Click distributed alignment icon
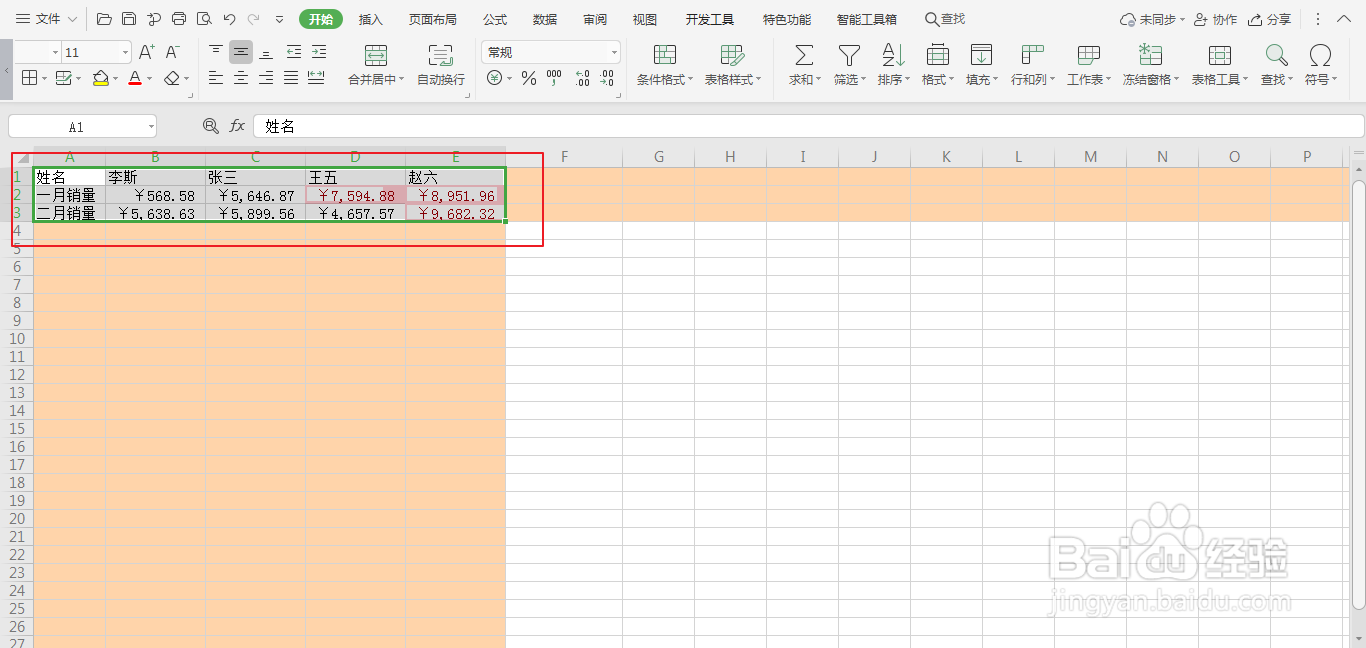 [316, 78]
